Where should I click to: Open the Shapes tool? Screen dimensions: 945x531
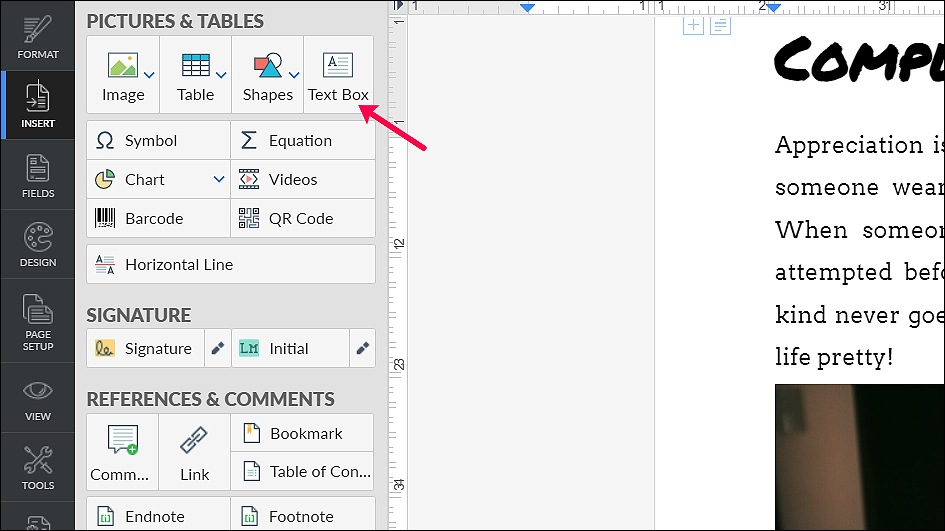pos(268,75)
